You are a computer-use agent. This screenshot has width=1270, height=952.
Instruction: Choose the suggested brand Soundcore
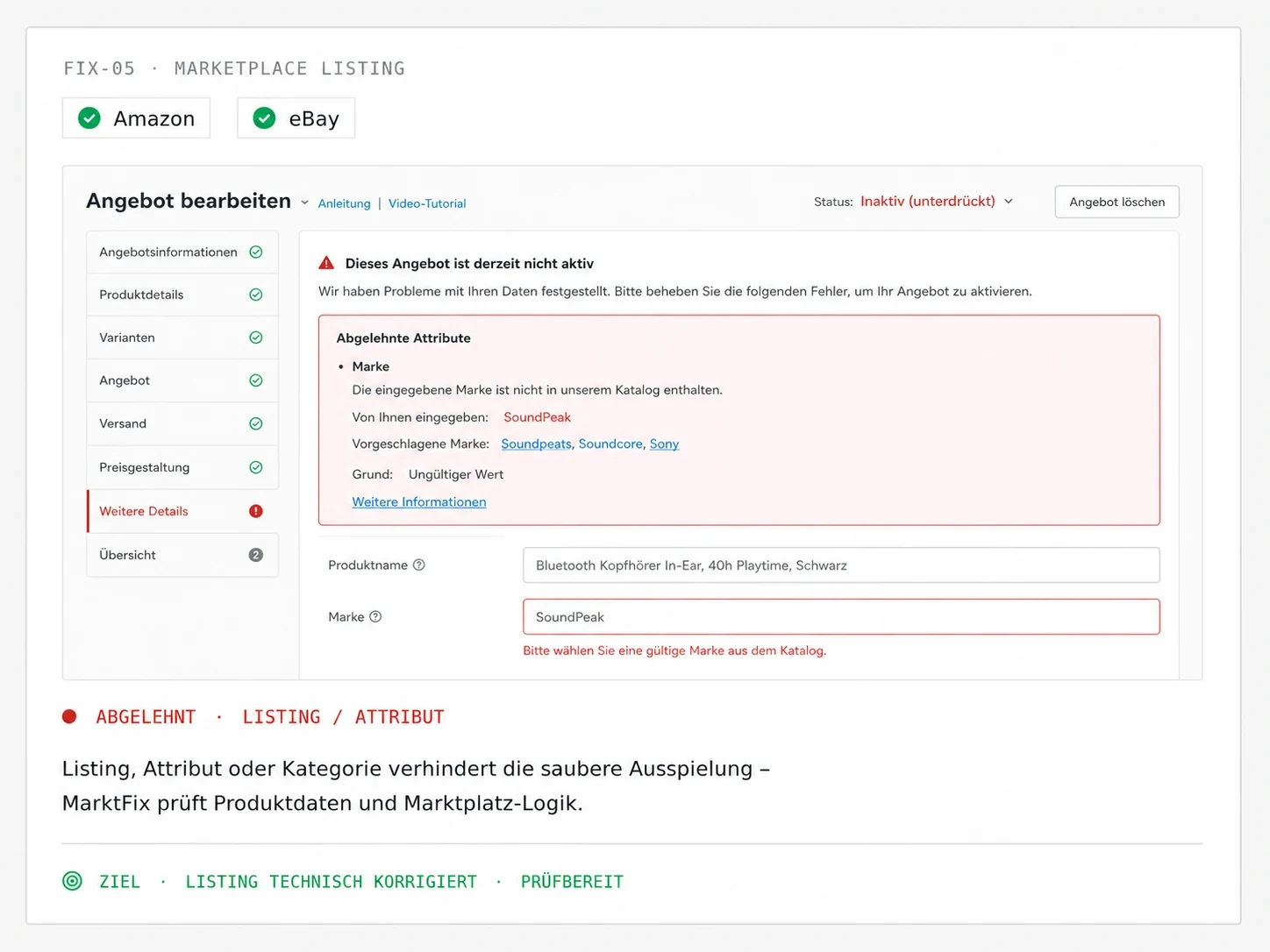coord(610,444)
